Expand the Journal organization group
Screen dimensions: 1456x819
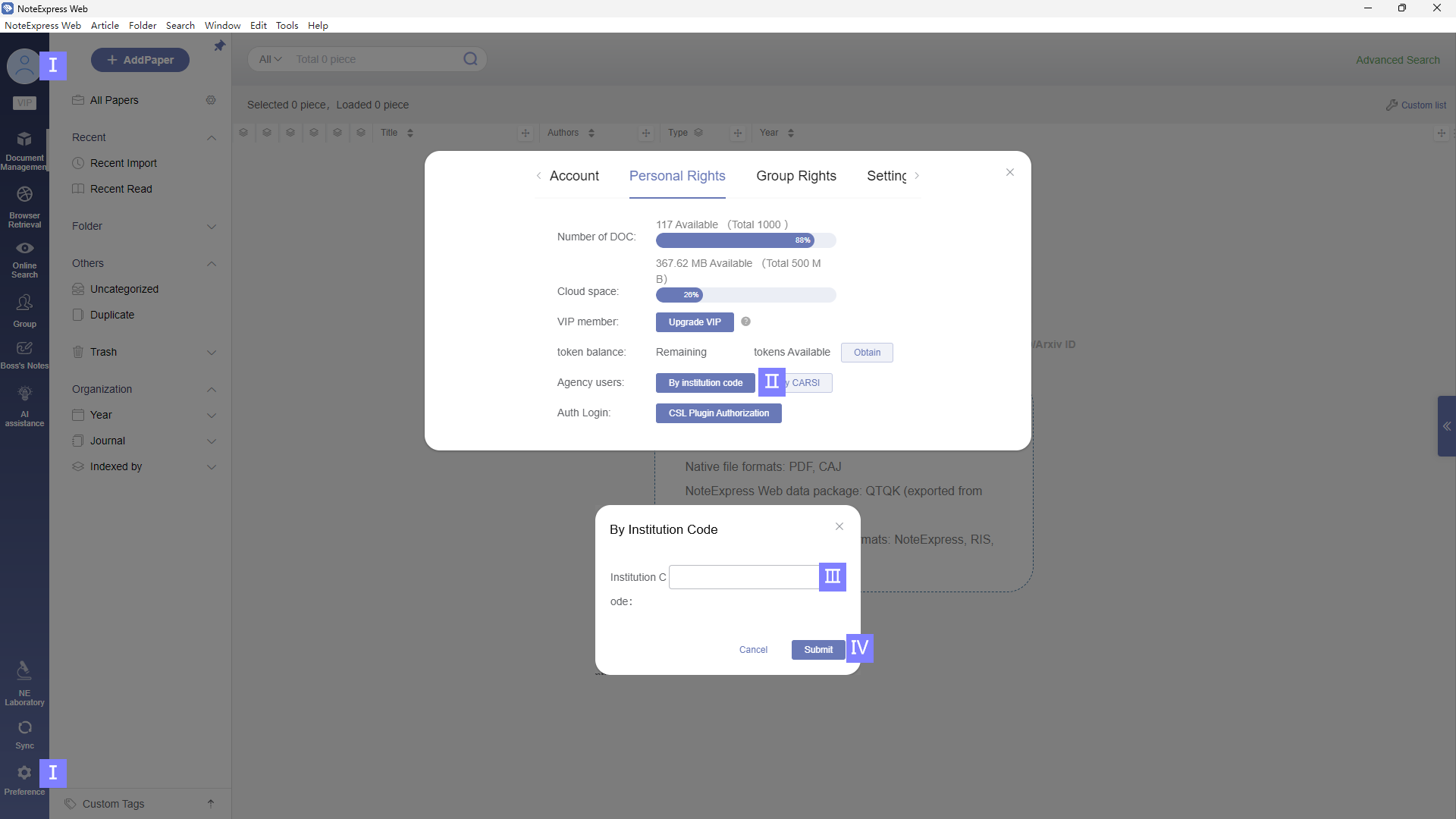coord(212,441)
